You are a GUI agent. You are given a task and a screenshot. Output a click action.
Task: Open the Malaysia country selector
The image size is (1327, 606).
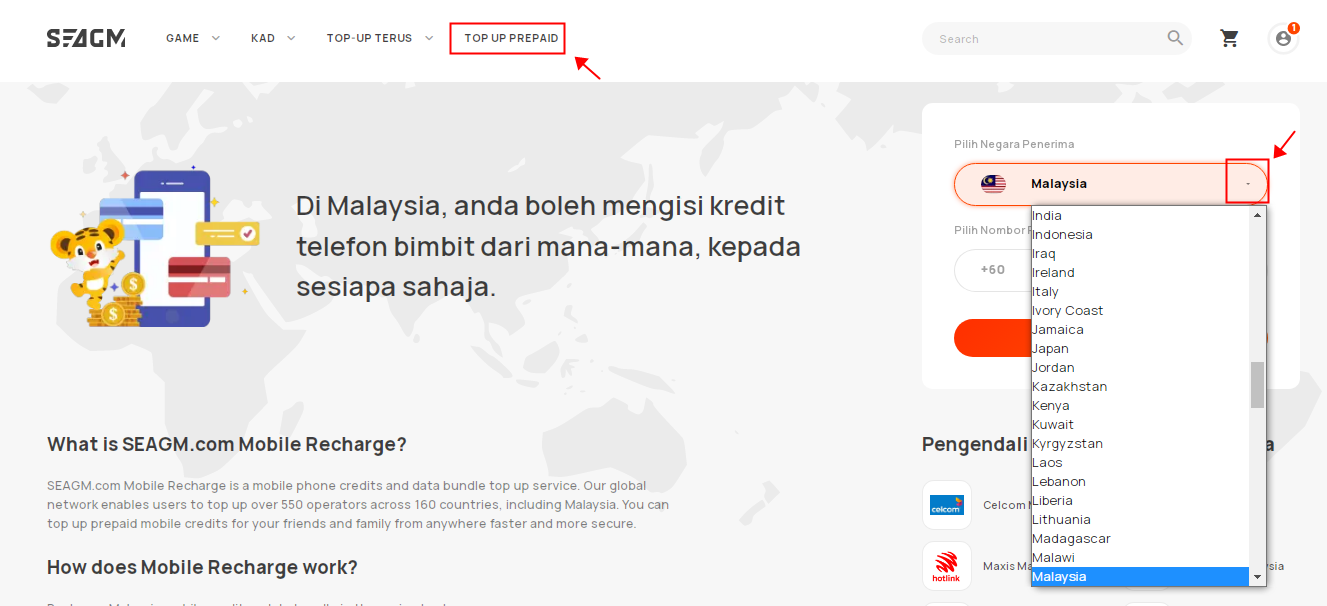(1111, 184)
